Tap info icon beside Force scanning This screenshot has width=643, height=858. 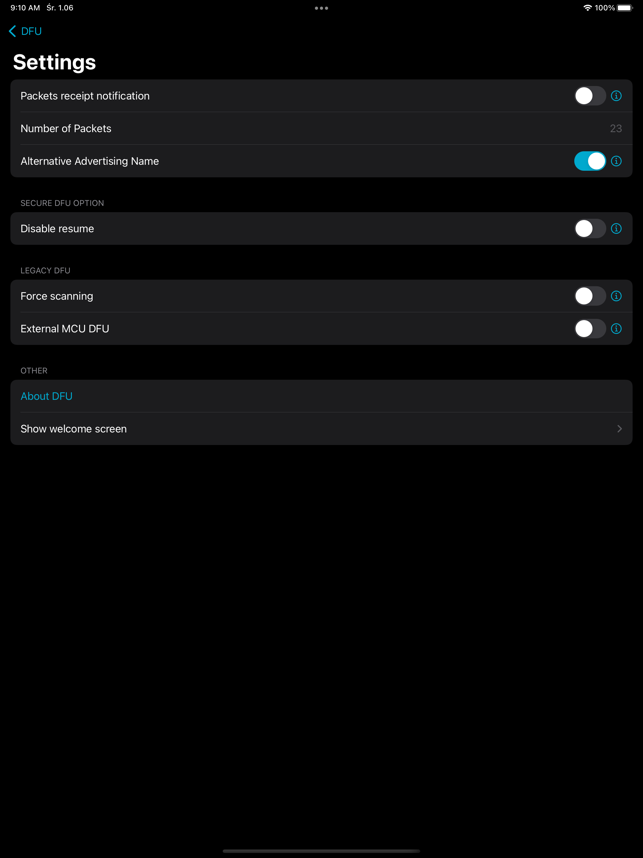tap(616, 296)
